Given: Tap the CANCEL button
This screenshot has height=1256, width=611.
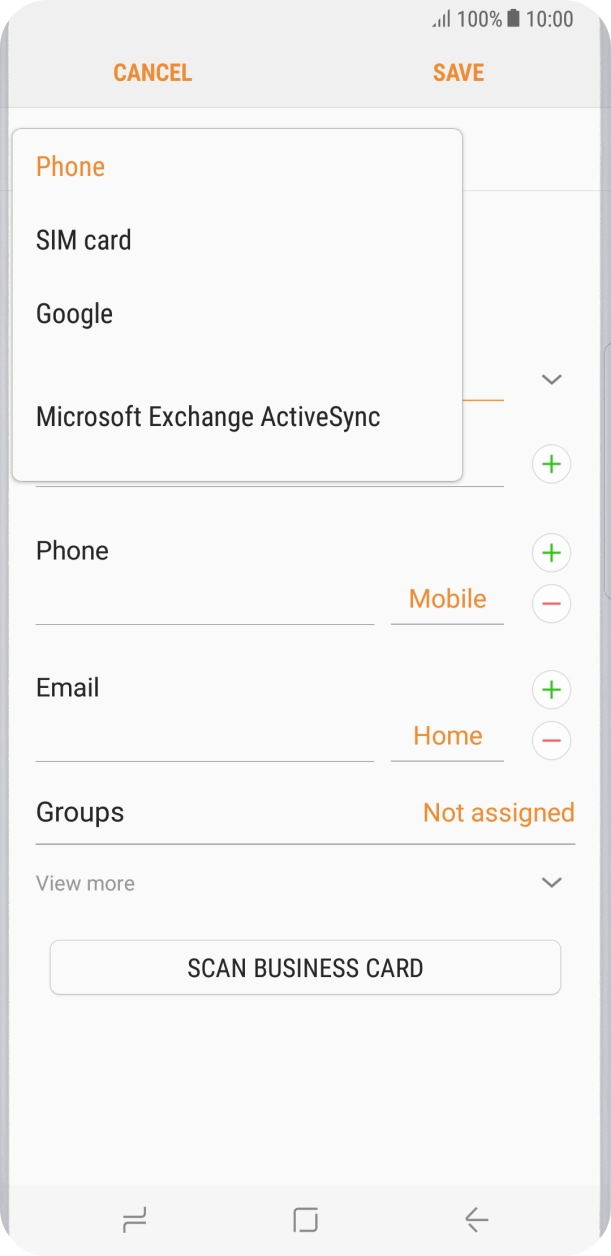Looking at the screenshot, I should [x=152, y=73].
